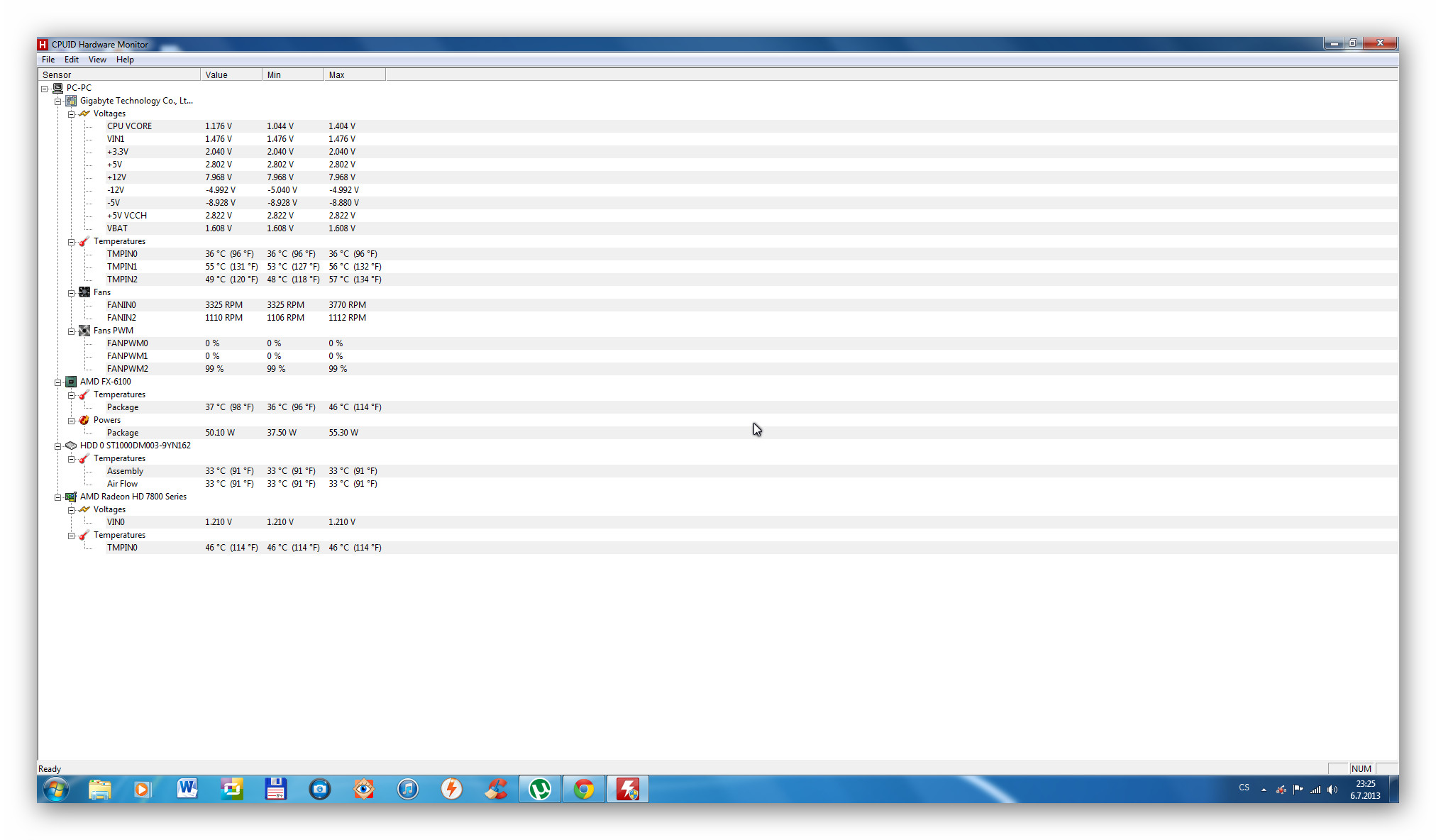Click the AMD Radeon HD 7800 graphics card icon
This screenshot has width=1436, height=840.
71,497
